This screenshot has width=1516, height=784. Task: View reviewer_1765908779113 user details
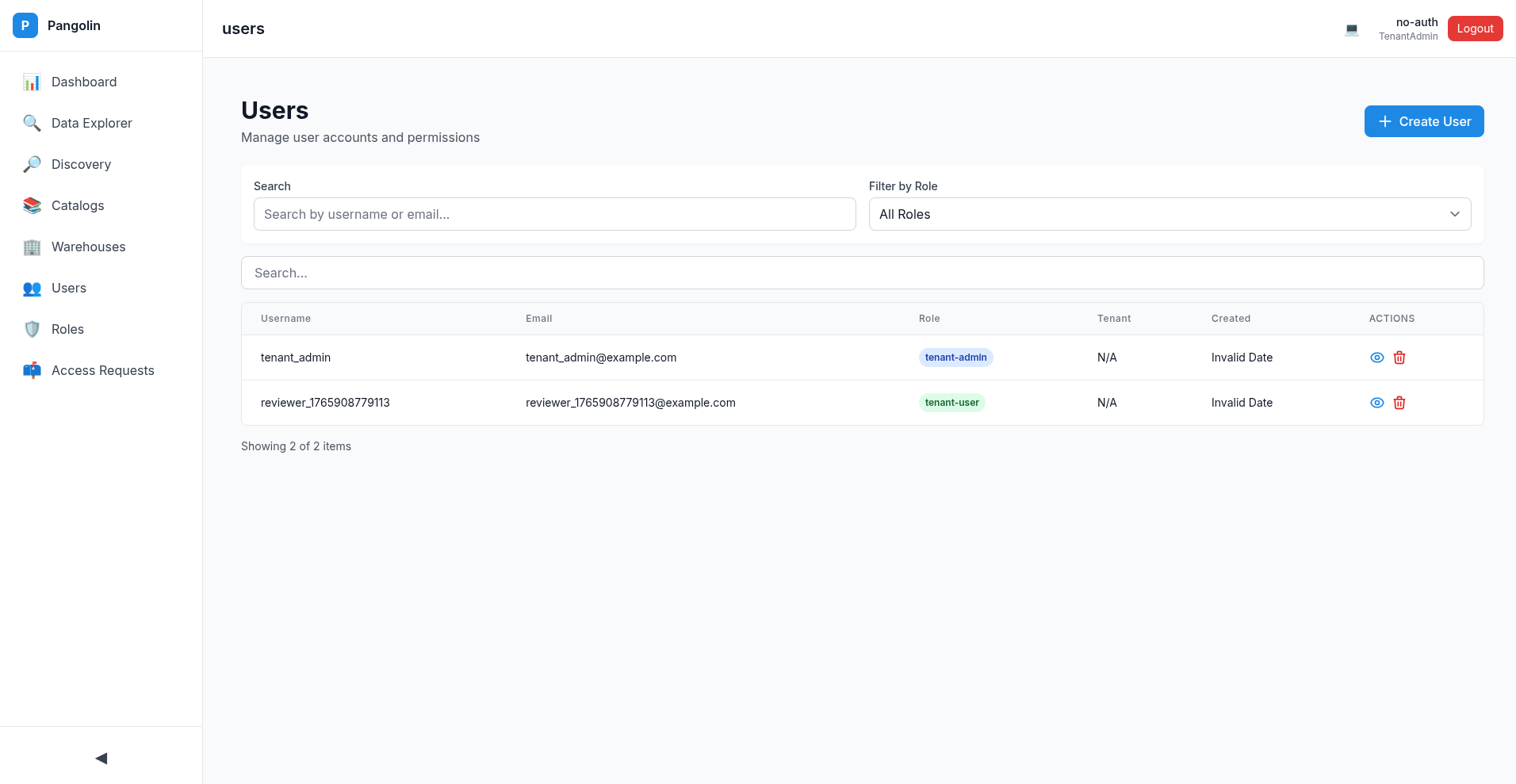(1377, 403)
